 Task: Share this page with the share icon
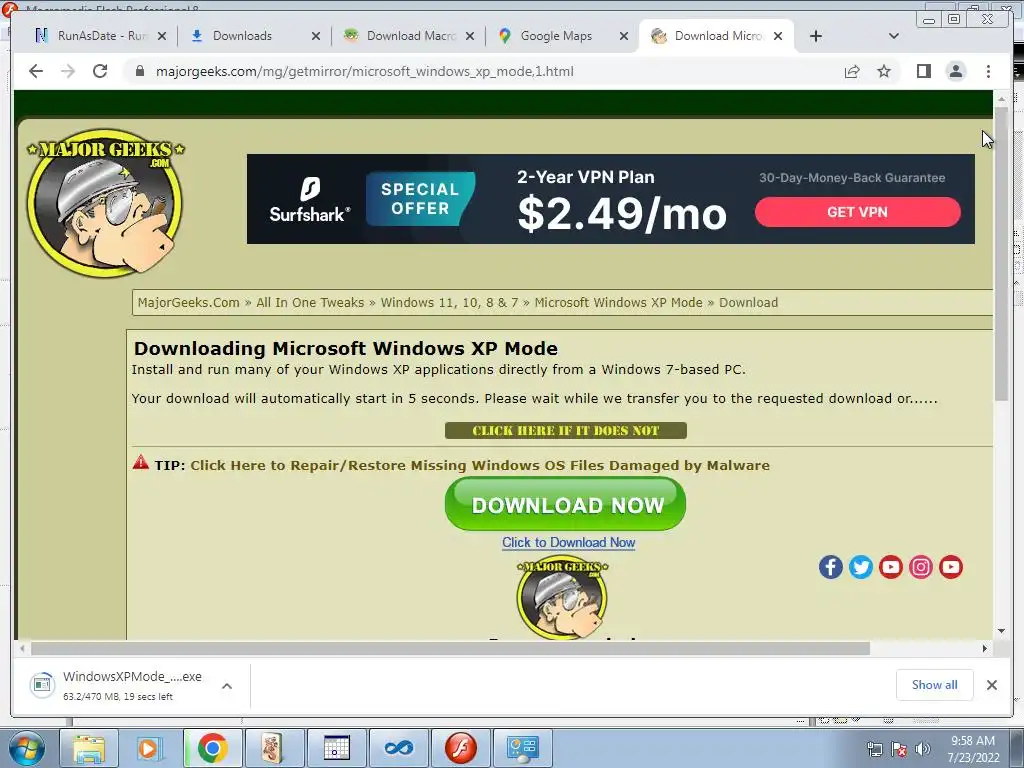852,71
